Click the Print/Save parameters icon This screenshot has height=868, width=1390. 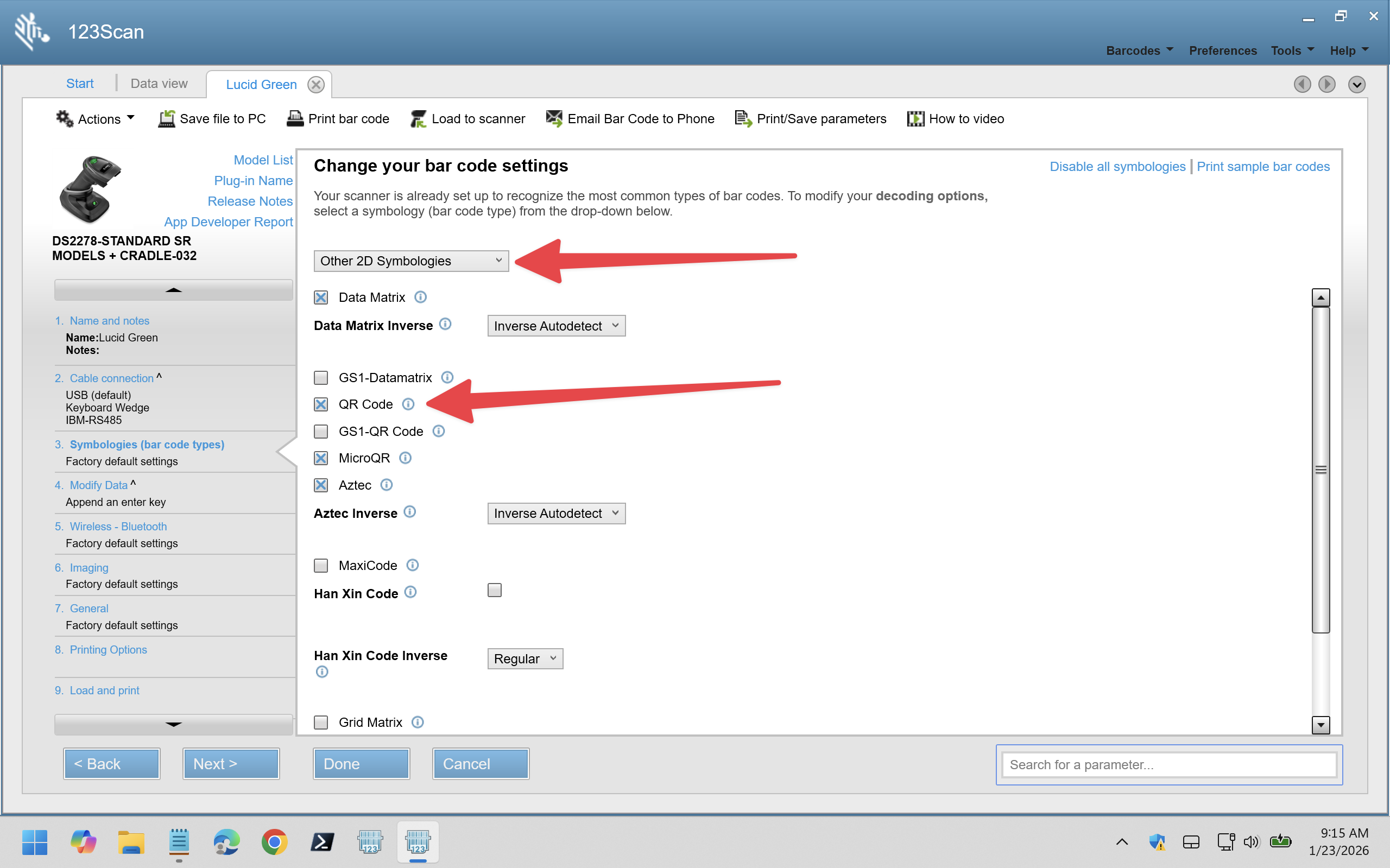tap(743, 119)
